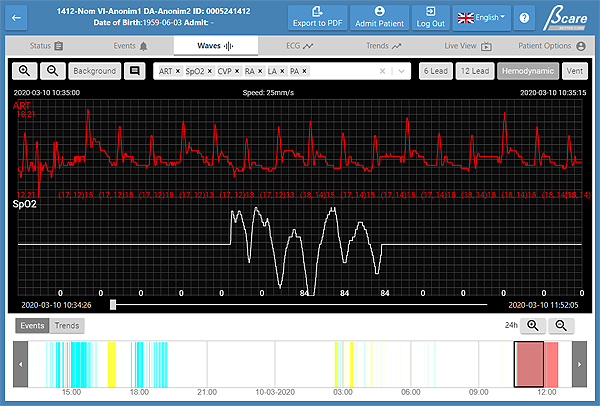Open the Trends tab in the top bar
This screenshot has height=406, width=600.
(x=383, y=46)
